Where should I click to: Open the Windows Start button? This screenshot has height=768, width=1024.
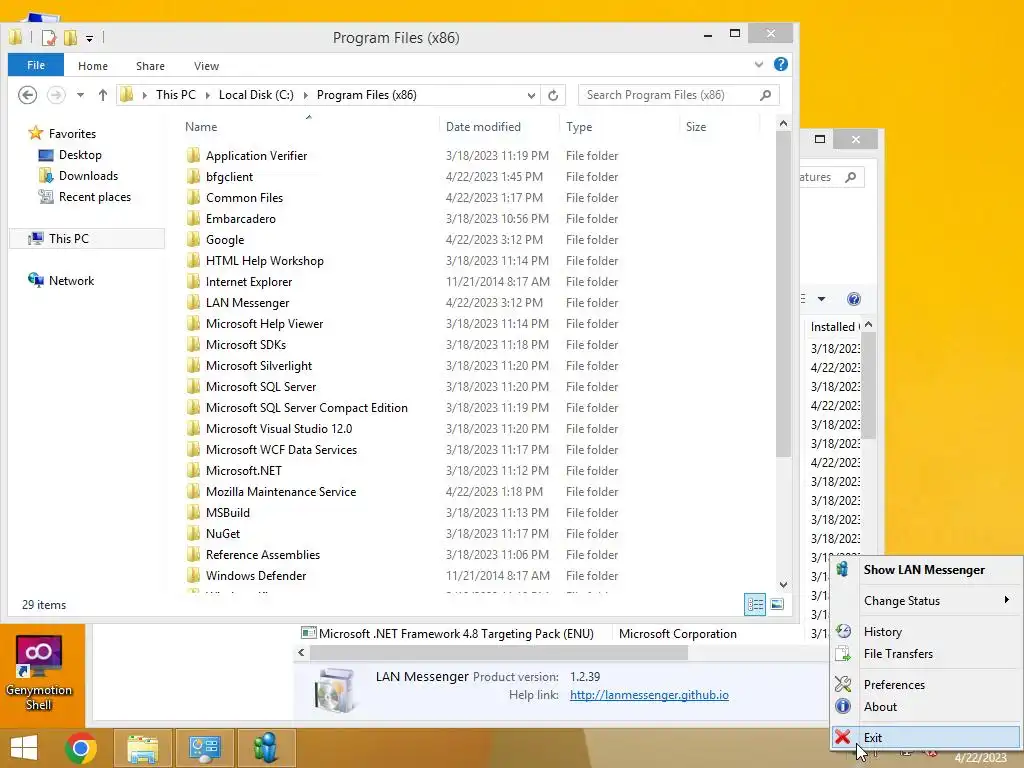pyautogui.click(x=24, y=748)
